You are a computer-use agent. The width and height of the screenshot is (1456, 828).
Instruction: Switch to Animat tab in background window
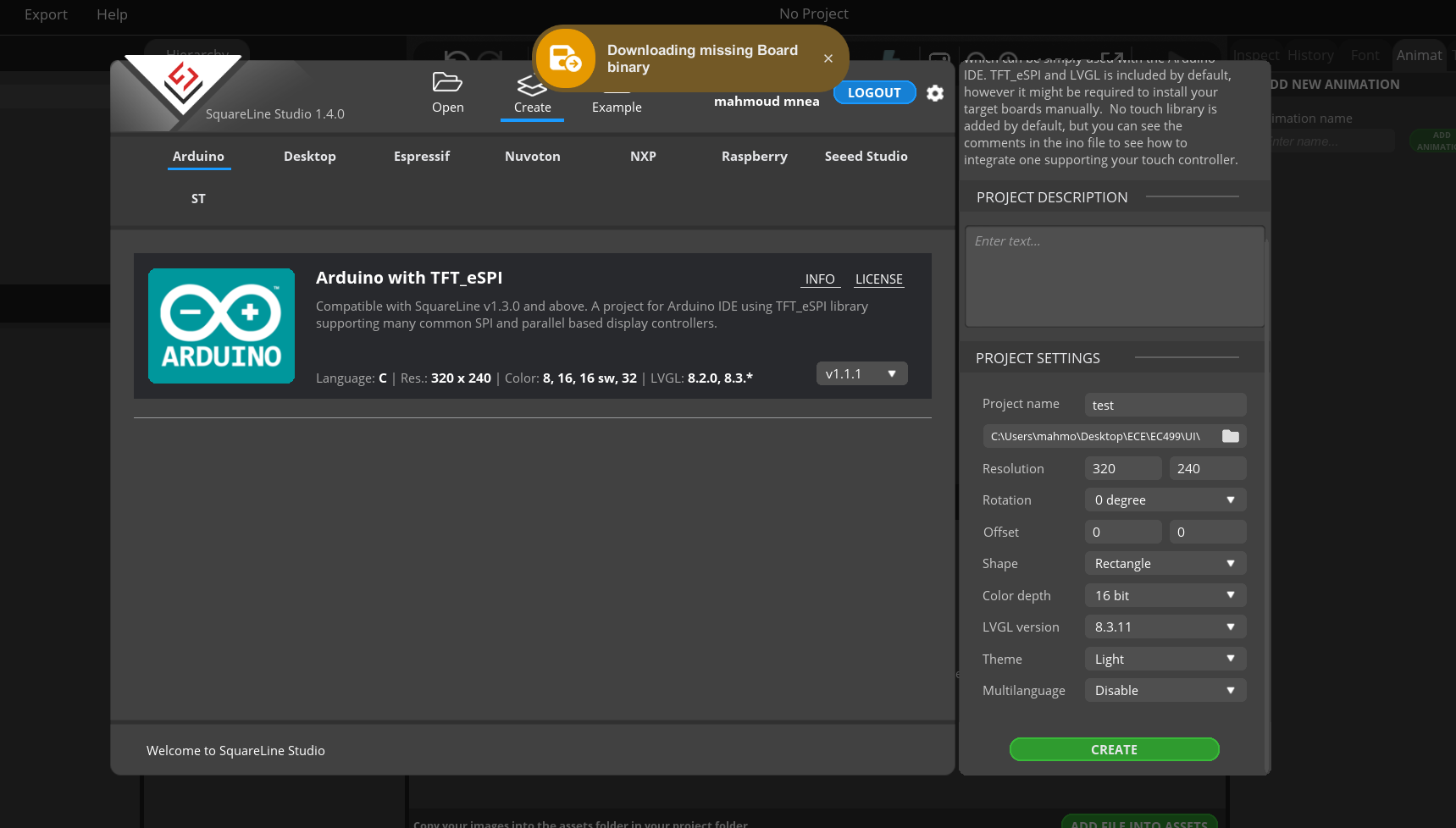coord(1419,55)
